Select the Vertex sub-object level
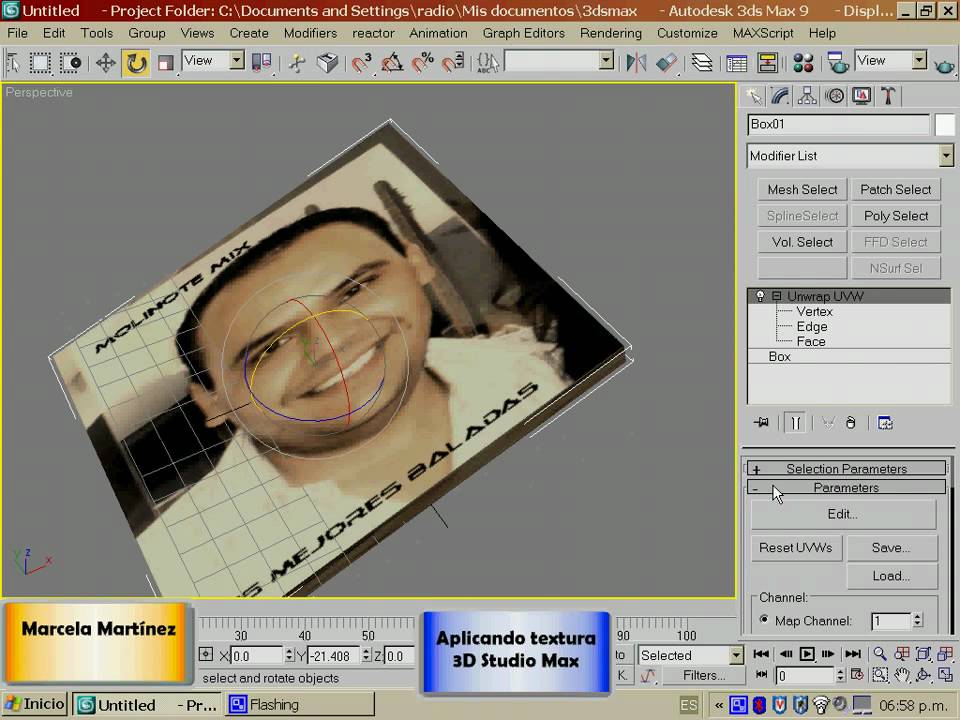The width and height of the screenshot is (960, 720). pos(814,312)
